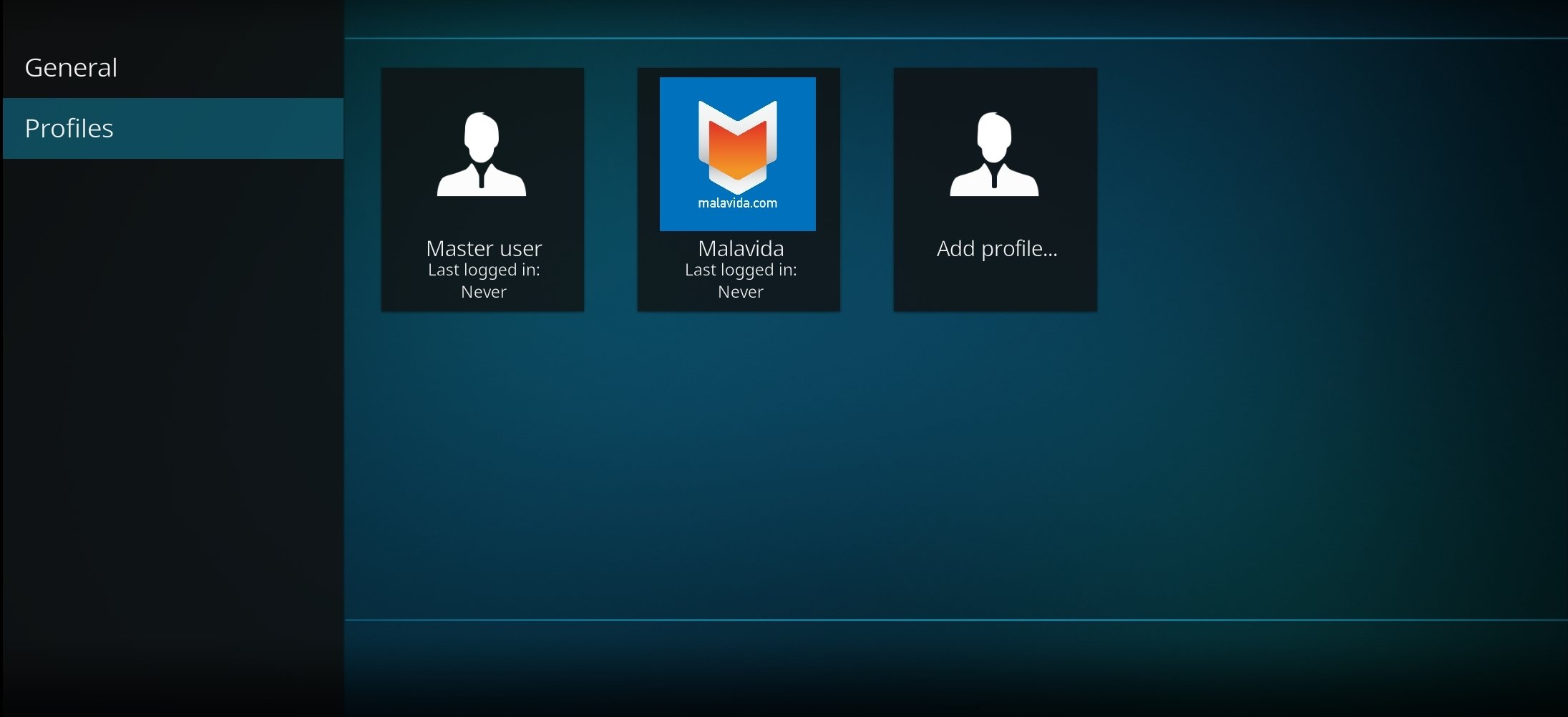
Task: Click 'Last logged in:' under Master user
Action: [484, 270]
